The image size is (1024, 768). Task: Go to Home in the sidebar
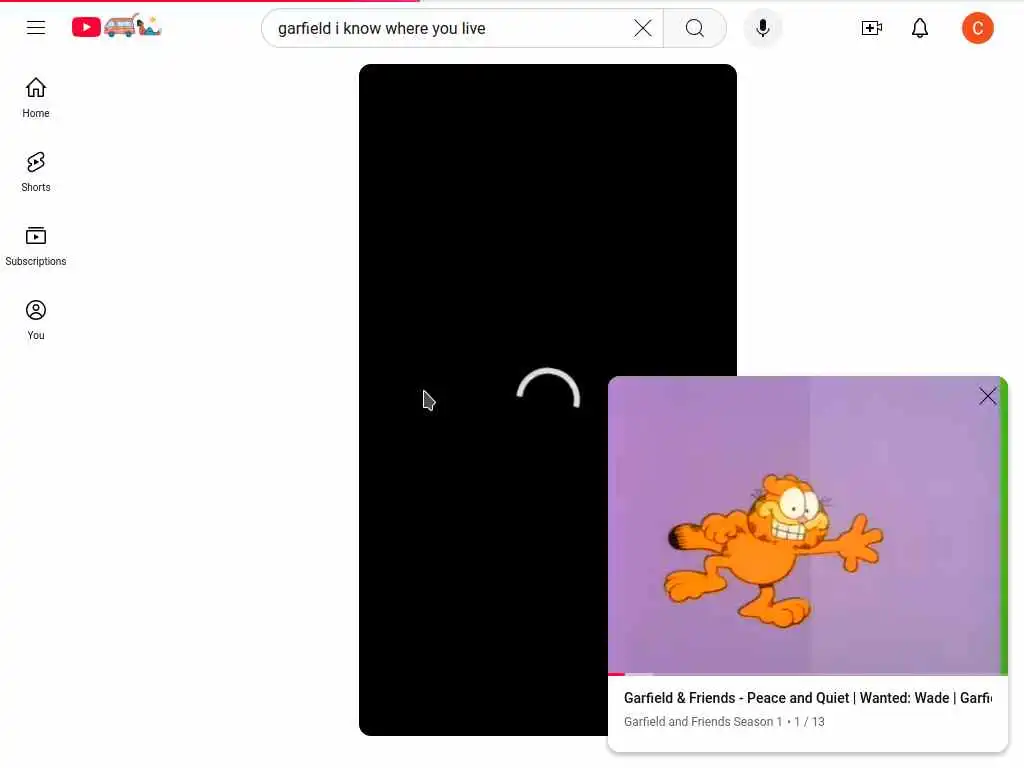pyautogui.click(x=36, y=98)
